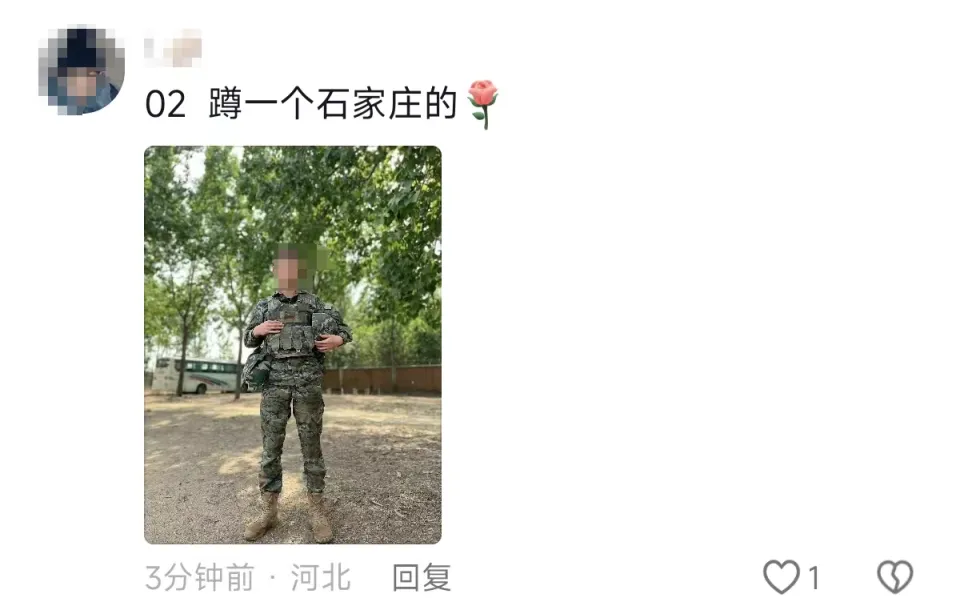Click the 02 prefix in the comment
The height and width of the screenshot is (614, 960).
pyautogui.click(x=165, y=105)
